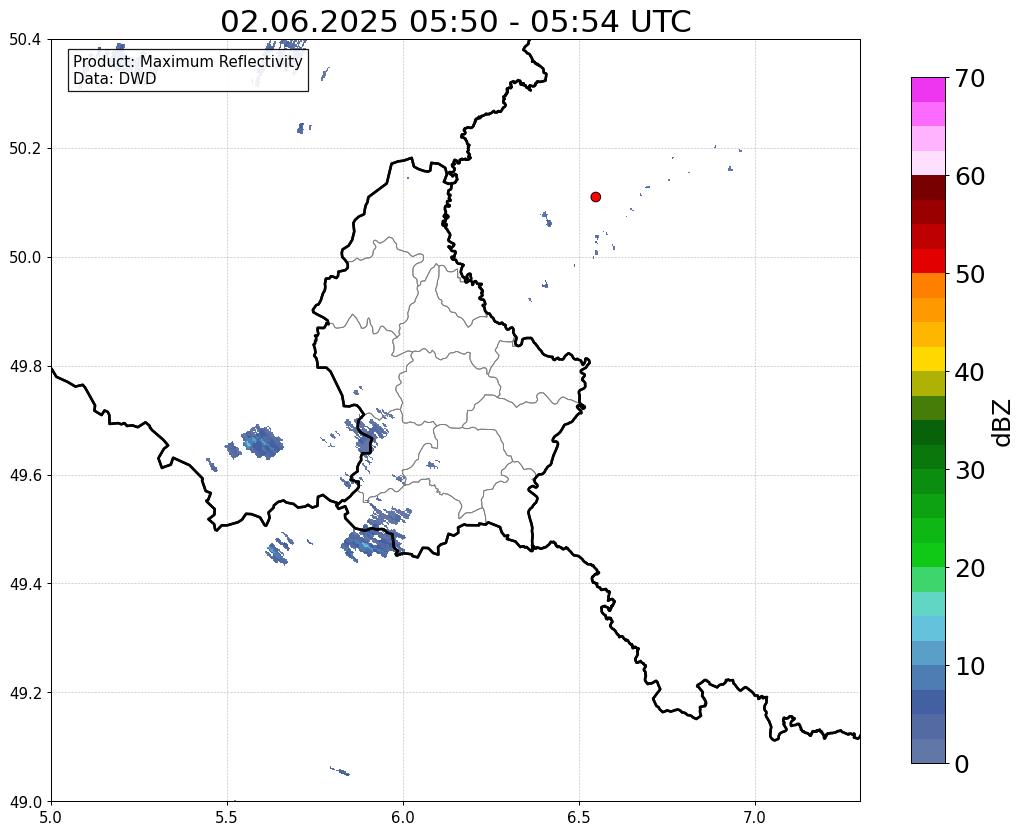Viewport: 1023px width, 834px height.
Task: Click the 'Data: DWD' label
Action: pyautogui.click(x=115, y=79)
